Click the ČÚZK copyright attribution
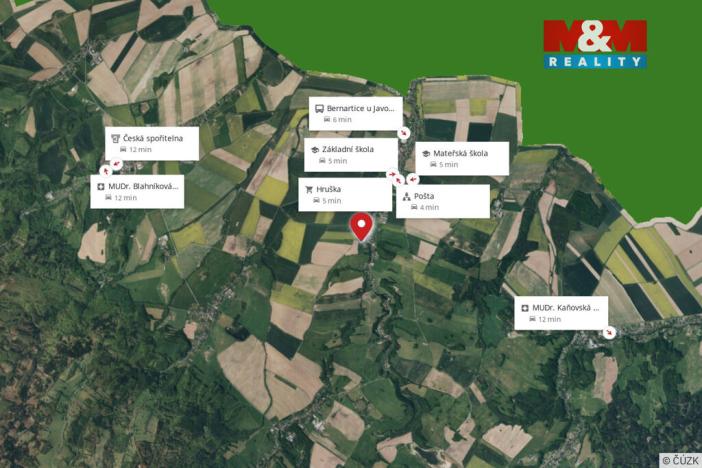 [680, 460]
